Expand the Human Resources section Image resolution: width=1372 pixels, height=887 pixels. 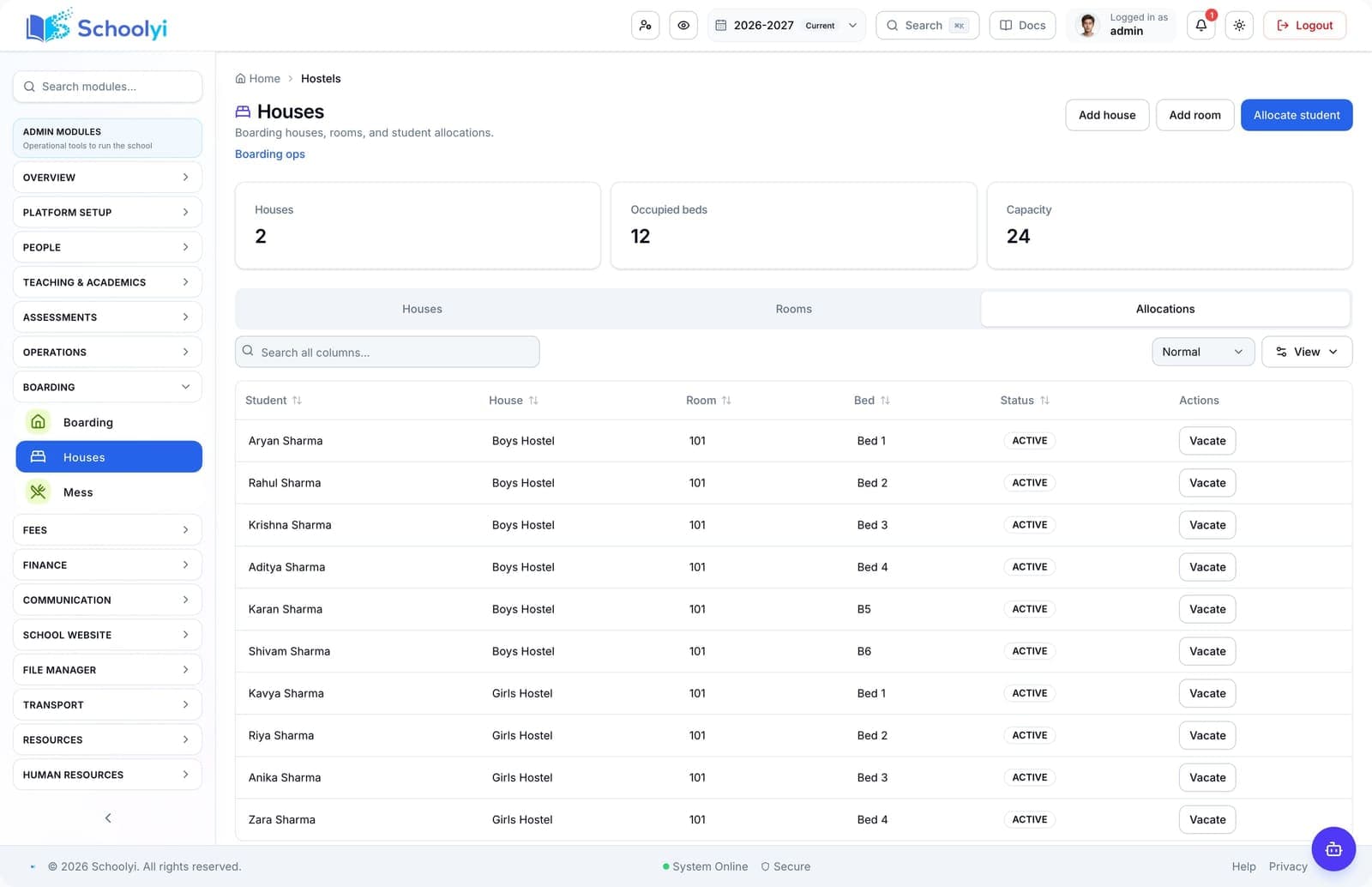107,775
